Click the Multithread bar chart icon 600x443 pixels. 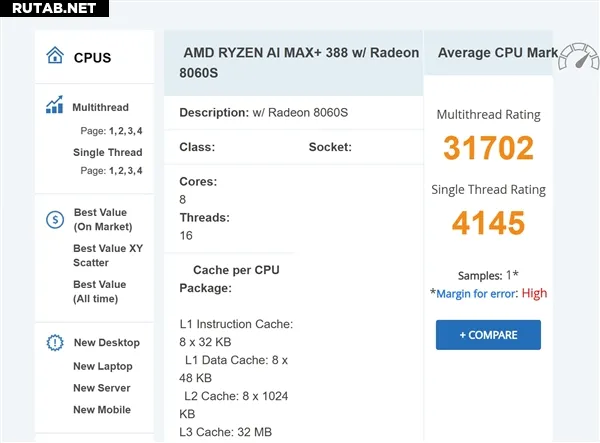click(54, 106)
